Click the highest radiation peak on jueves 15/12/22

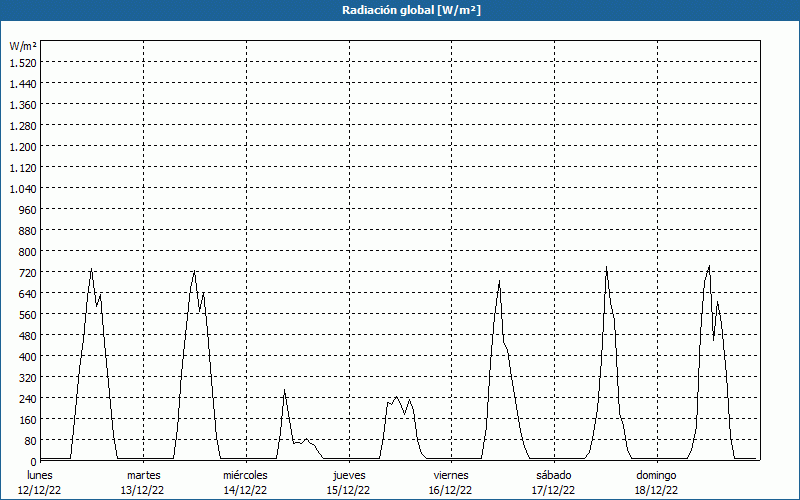(x=396, y=396)
